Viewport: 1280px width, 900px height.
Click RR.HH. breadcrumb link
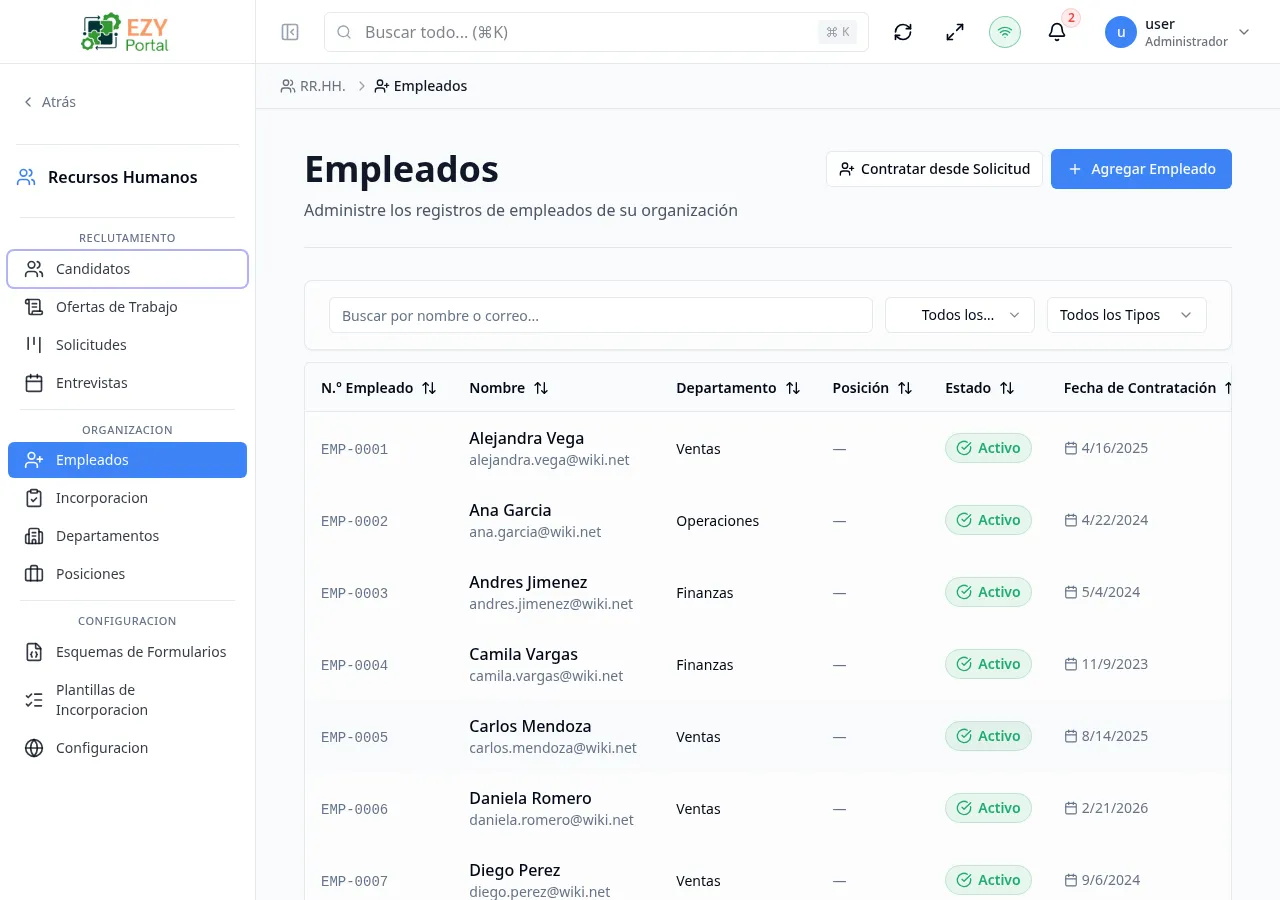pyautogui.click(x=313, y=86)
